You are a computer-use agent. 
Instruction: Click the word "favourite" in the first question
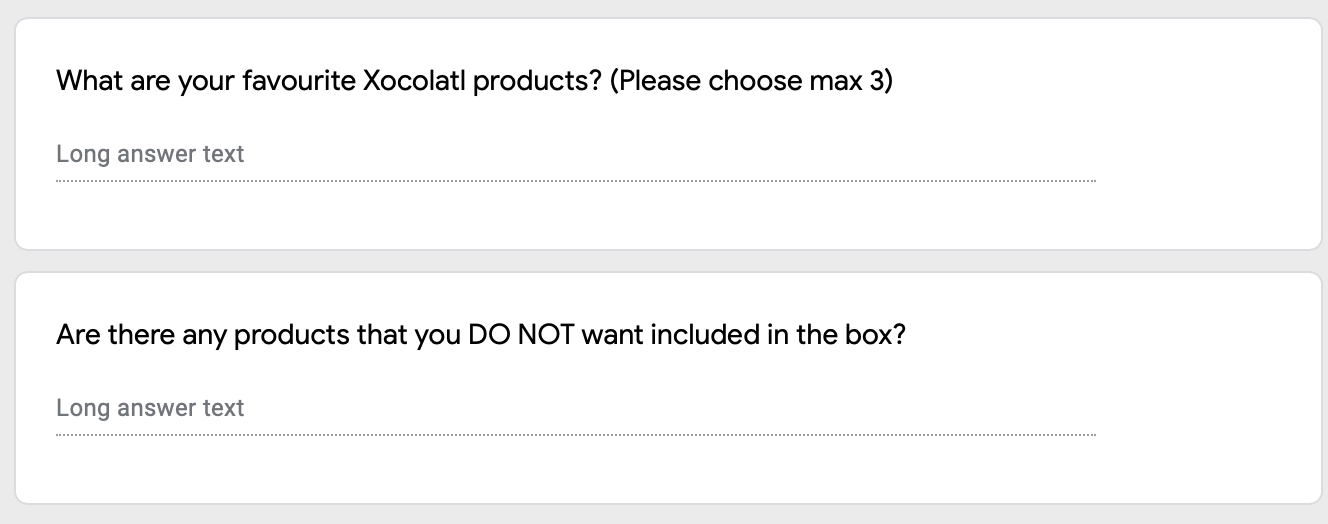point(298,81)
